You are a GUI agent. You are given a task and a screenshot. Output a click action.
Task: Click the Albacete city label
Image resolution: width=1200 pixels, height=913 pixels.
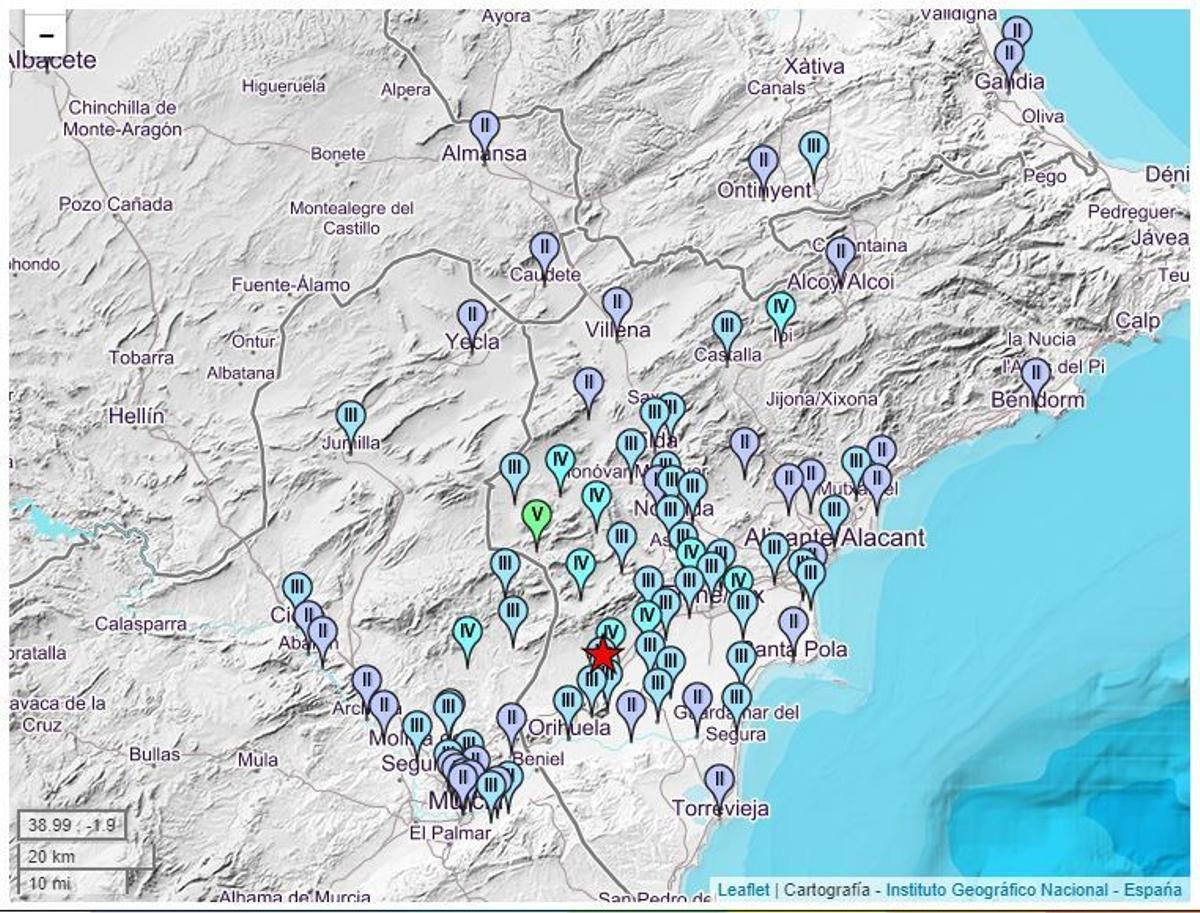click(50, 61)
